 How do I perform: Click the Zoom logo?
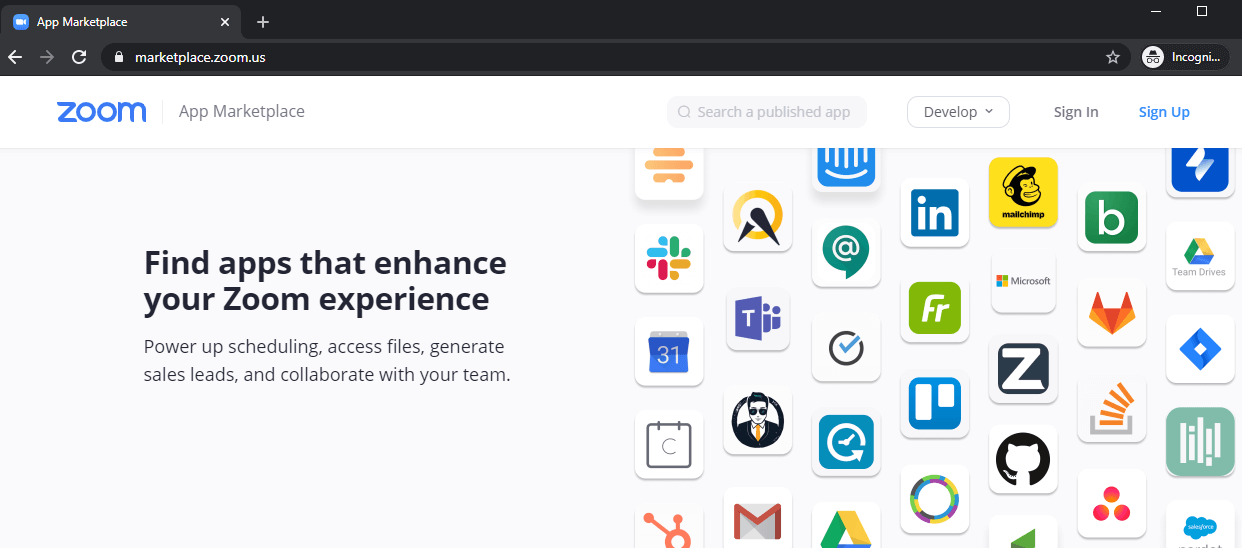tap(101, 112)
